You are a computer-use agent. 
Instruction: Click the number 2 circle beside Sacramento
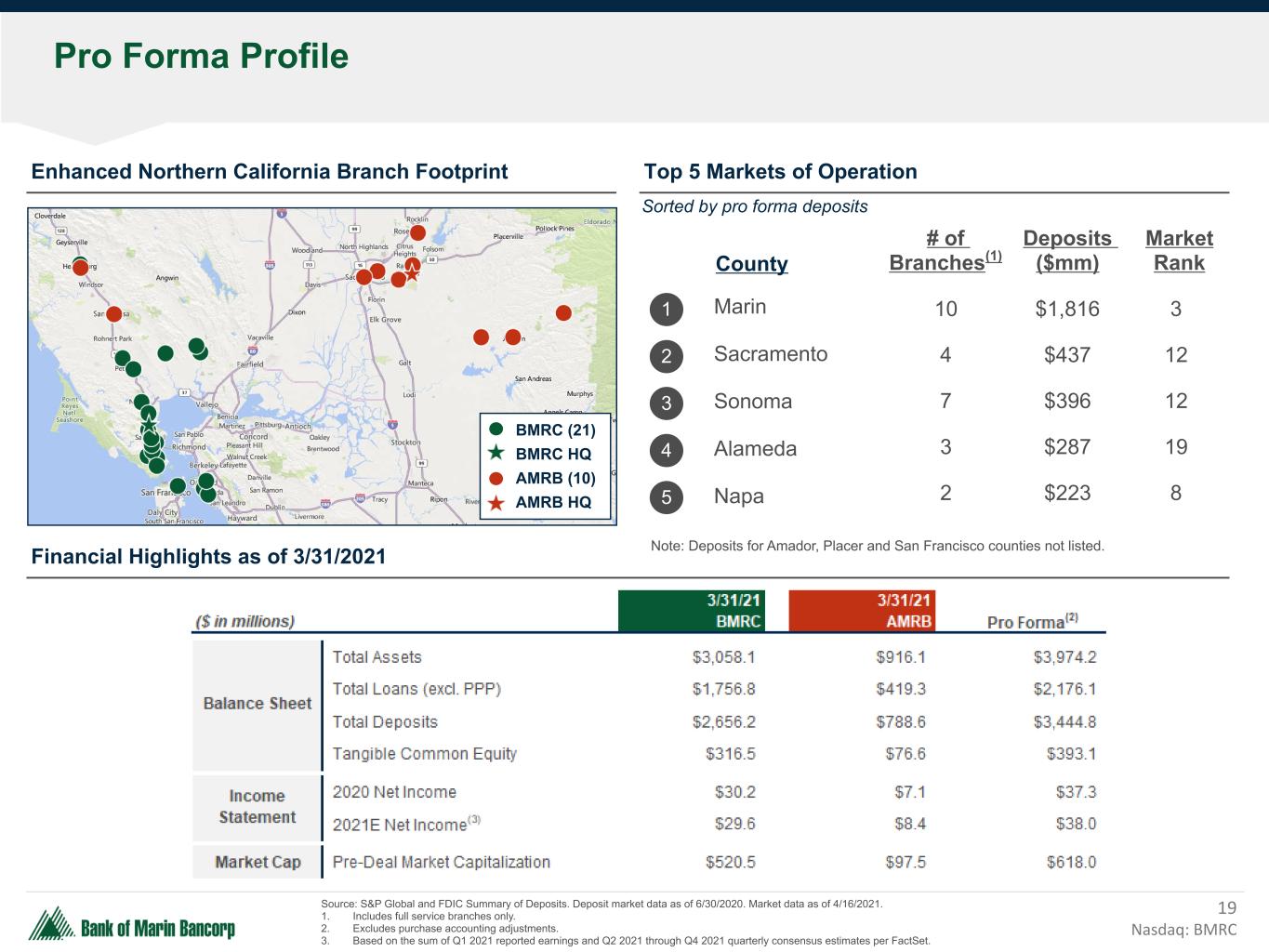point(666,356)
